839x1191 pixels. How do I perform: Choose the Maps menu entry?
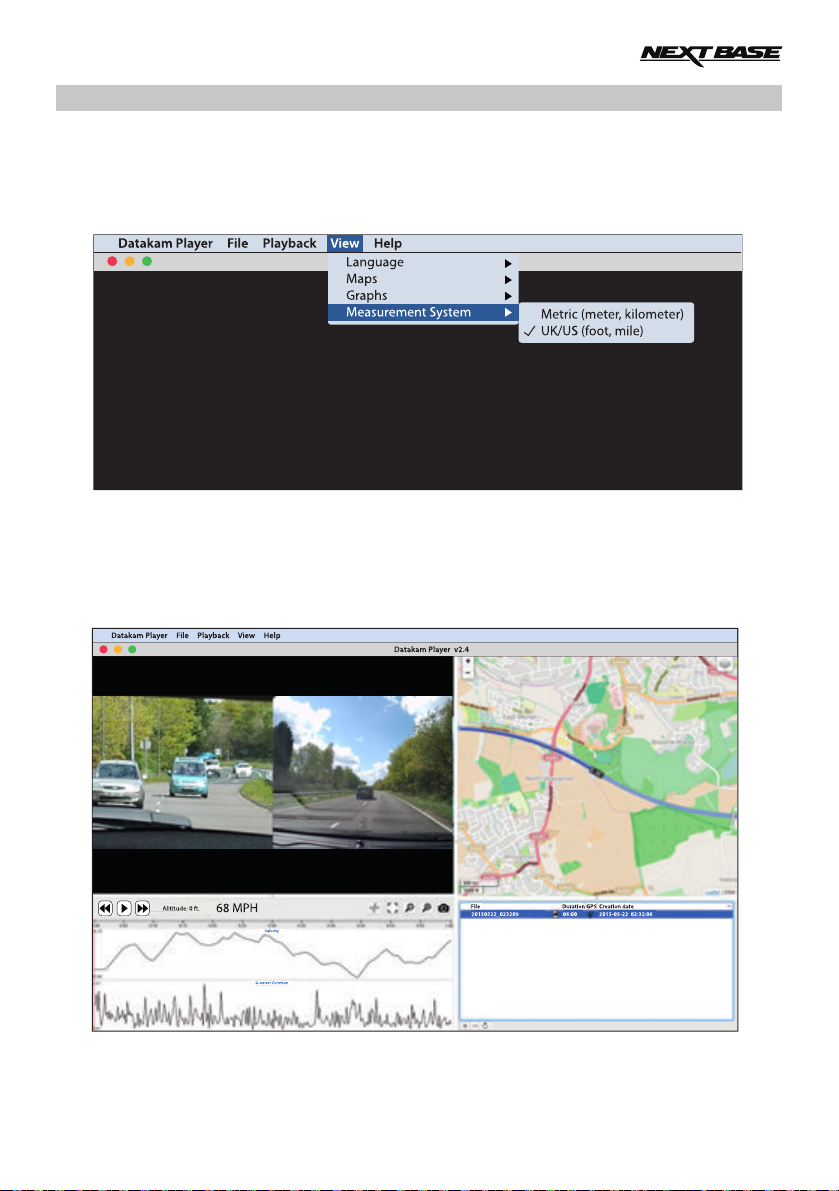point(423,279)
